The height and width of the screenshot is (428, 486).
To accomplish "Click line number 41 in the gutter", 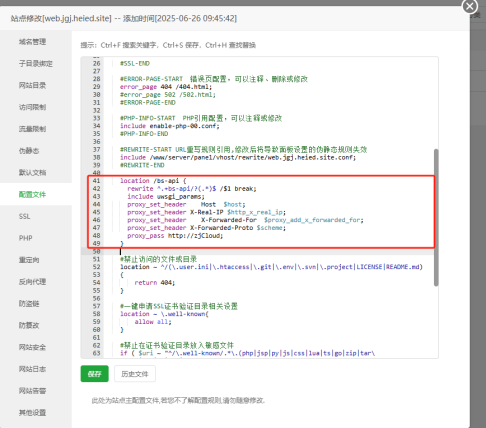I will click(96, 181).
